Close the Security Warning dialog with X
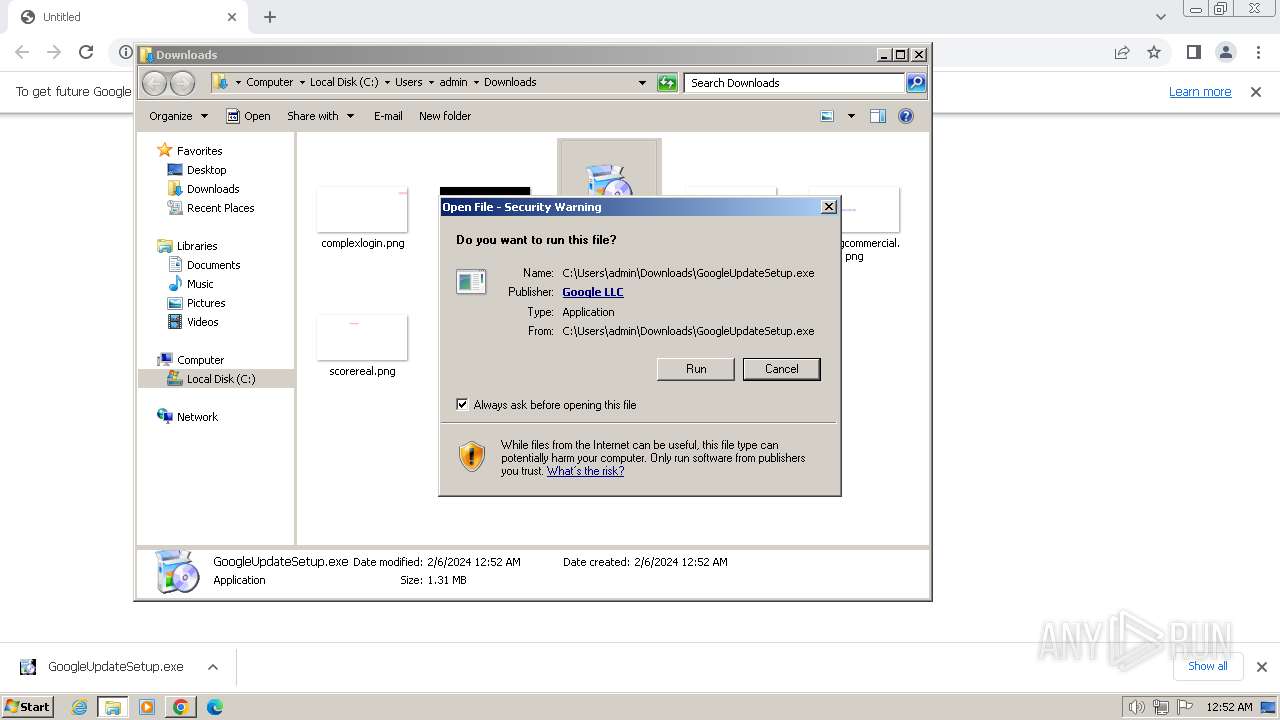 click(x=828, y=207)
